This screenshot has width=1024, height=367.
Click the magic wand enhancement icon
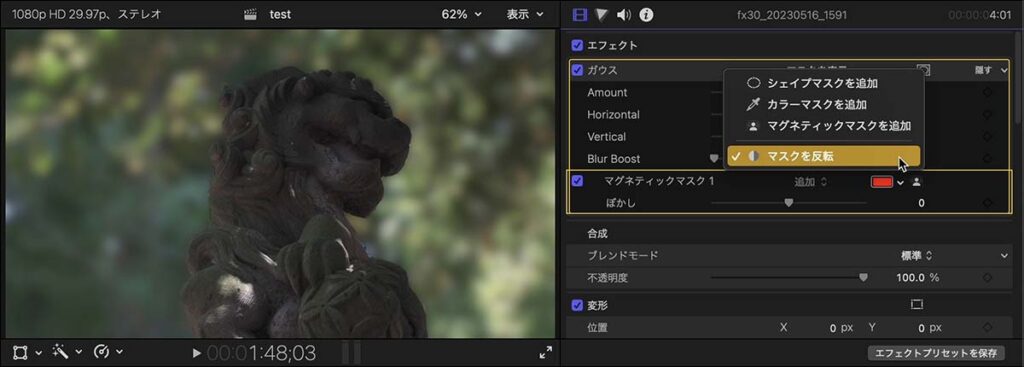click(x=61, y=353)
